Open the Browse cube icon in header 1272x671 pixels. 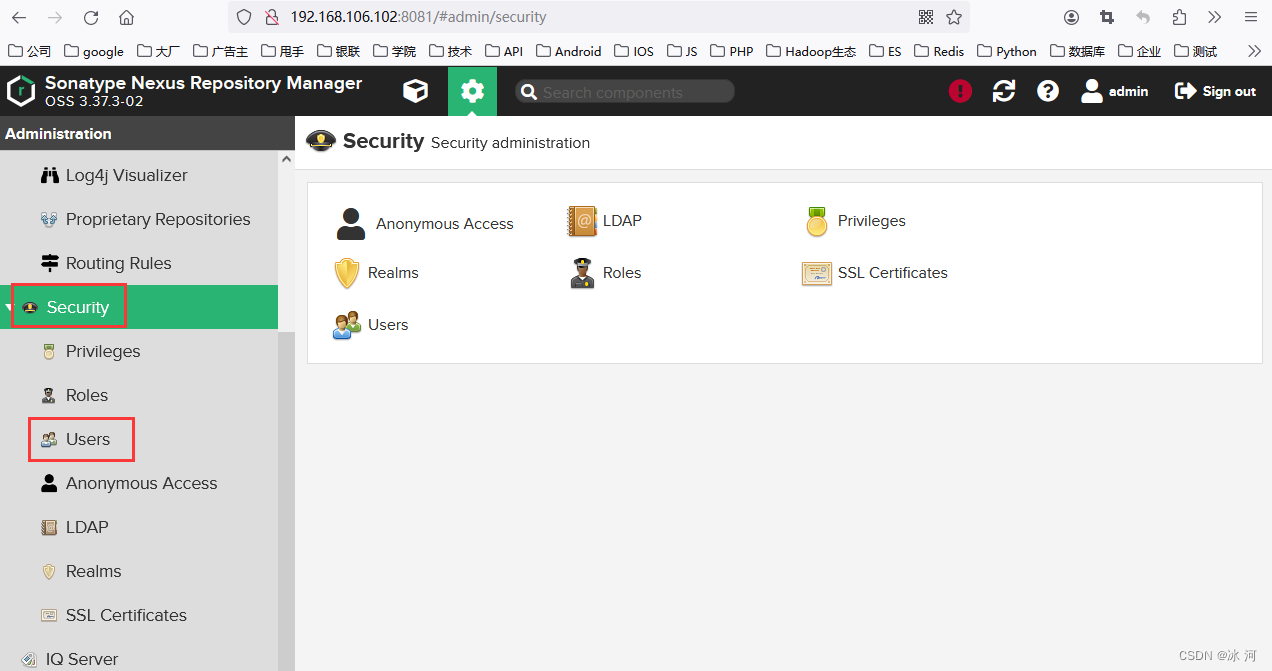pos(415,91)
